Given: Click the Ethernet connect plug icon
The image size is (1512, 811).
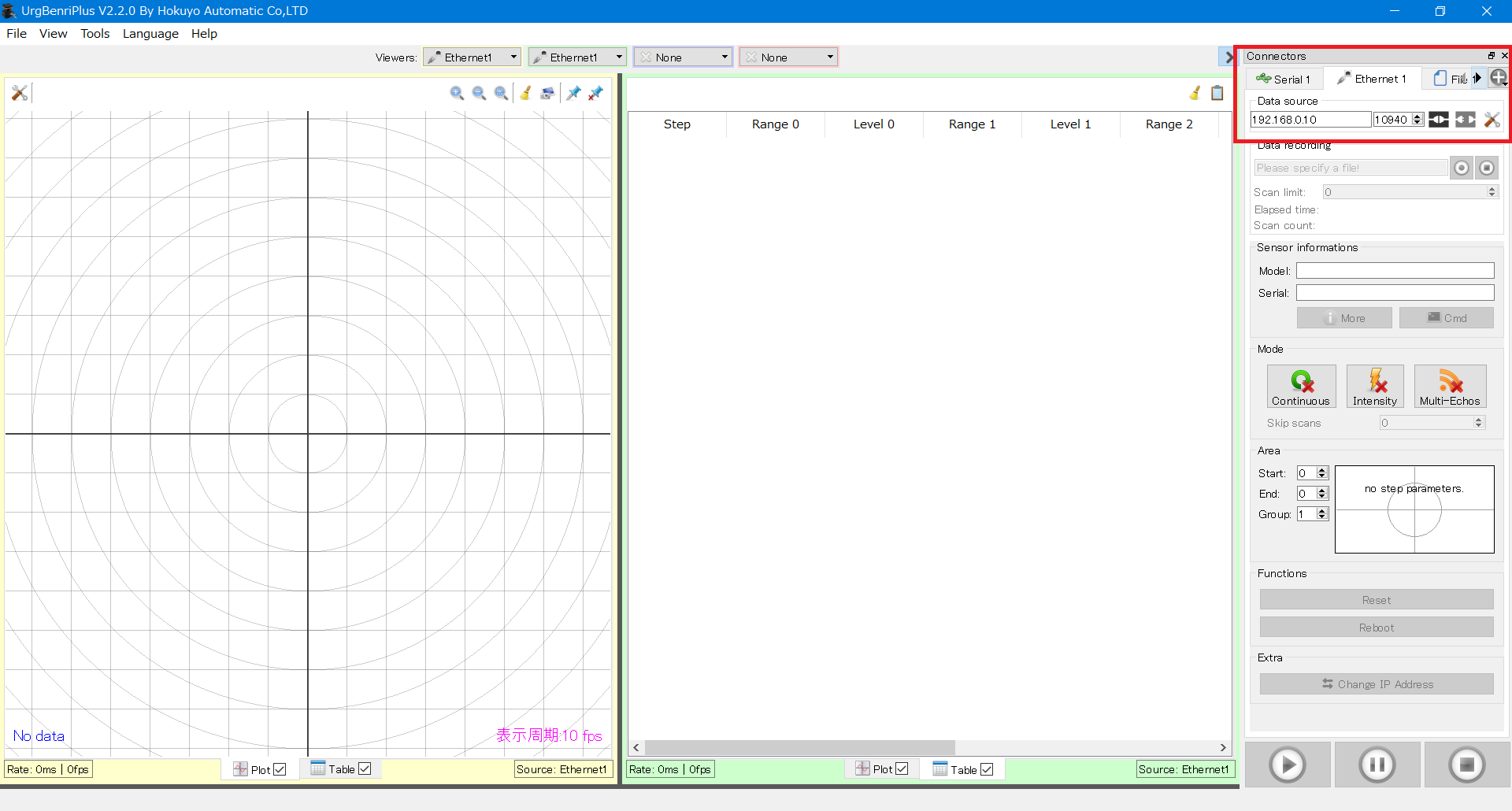Looking at the screenshot, I should (x=1439, y=120).
